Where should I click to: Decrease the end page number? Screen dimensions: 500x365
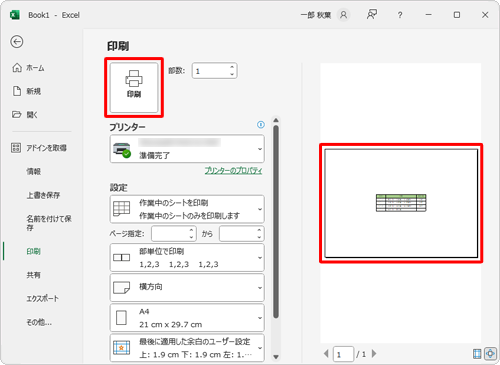[x=259, y=237]
